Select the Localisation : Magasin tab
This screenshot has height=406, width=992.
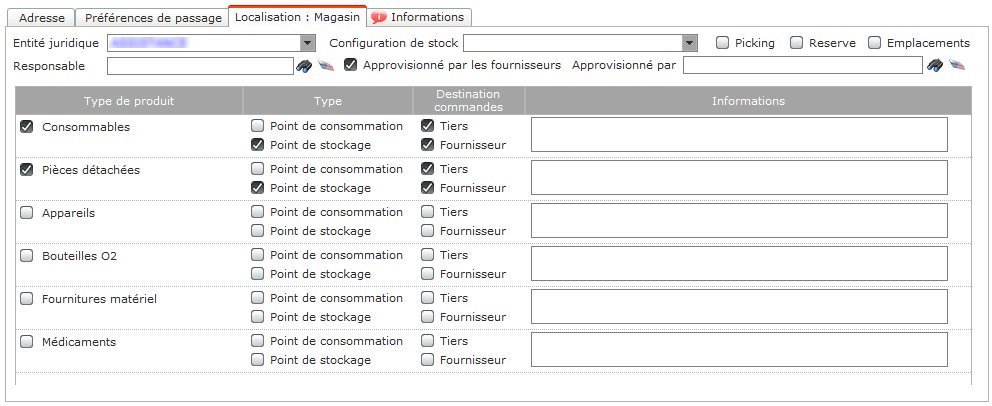coord(298,17)
